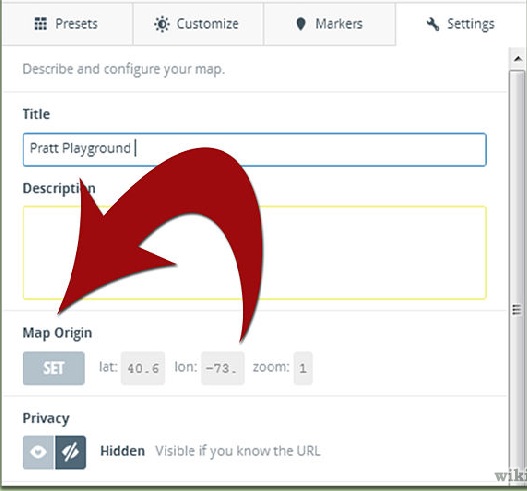This screenshot has width=527, height=491.
Task: Click the Hidden privacy status label
Action: [123, 451]
